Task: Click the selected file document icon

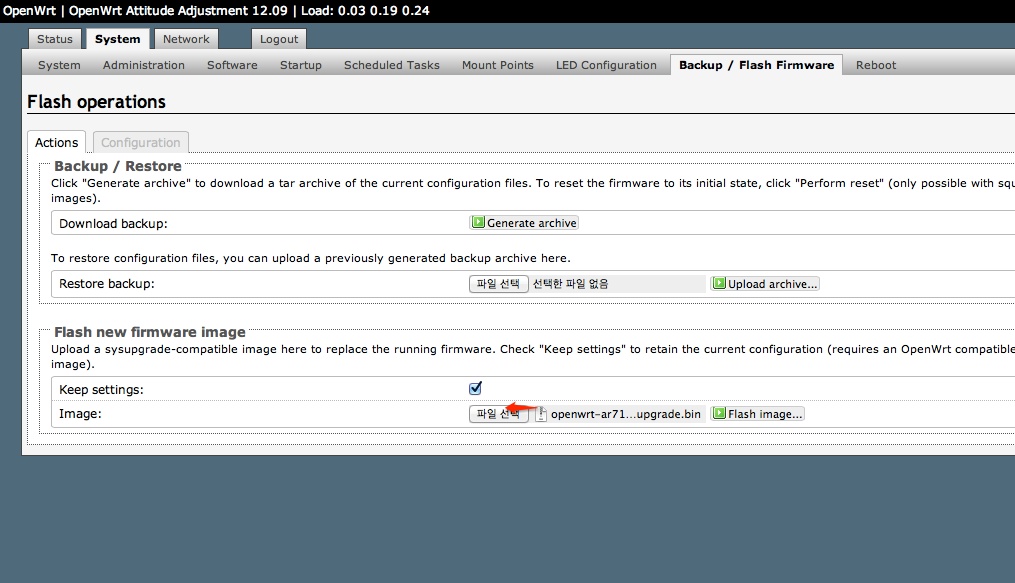Action: coord(541,414)
